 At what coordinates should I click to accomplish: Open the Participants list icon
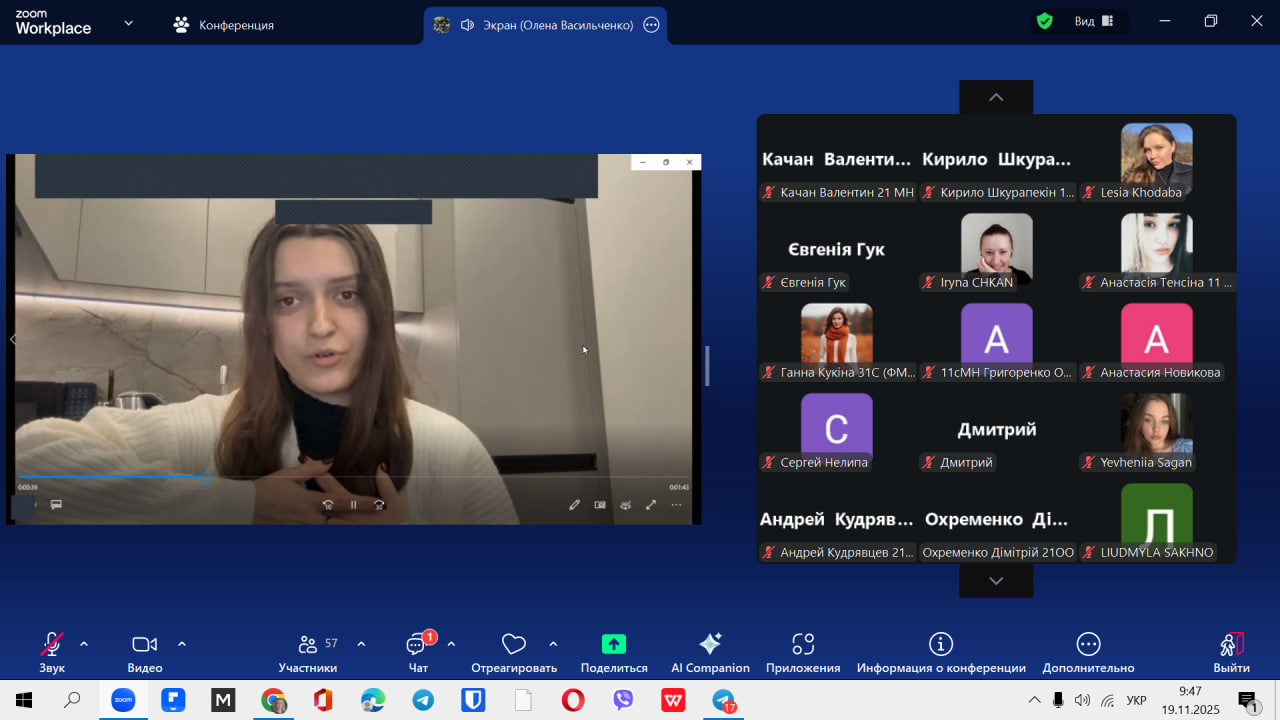pos(309,644)
